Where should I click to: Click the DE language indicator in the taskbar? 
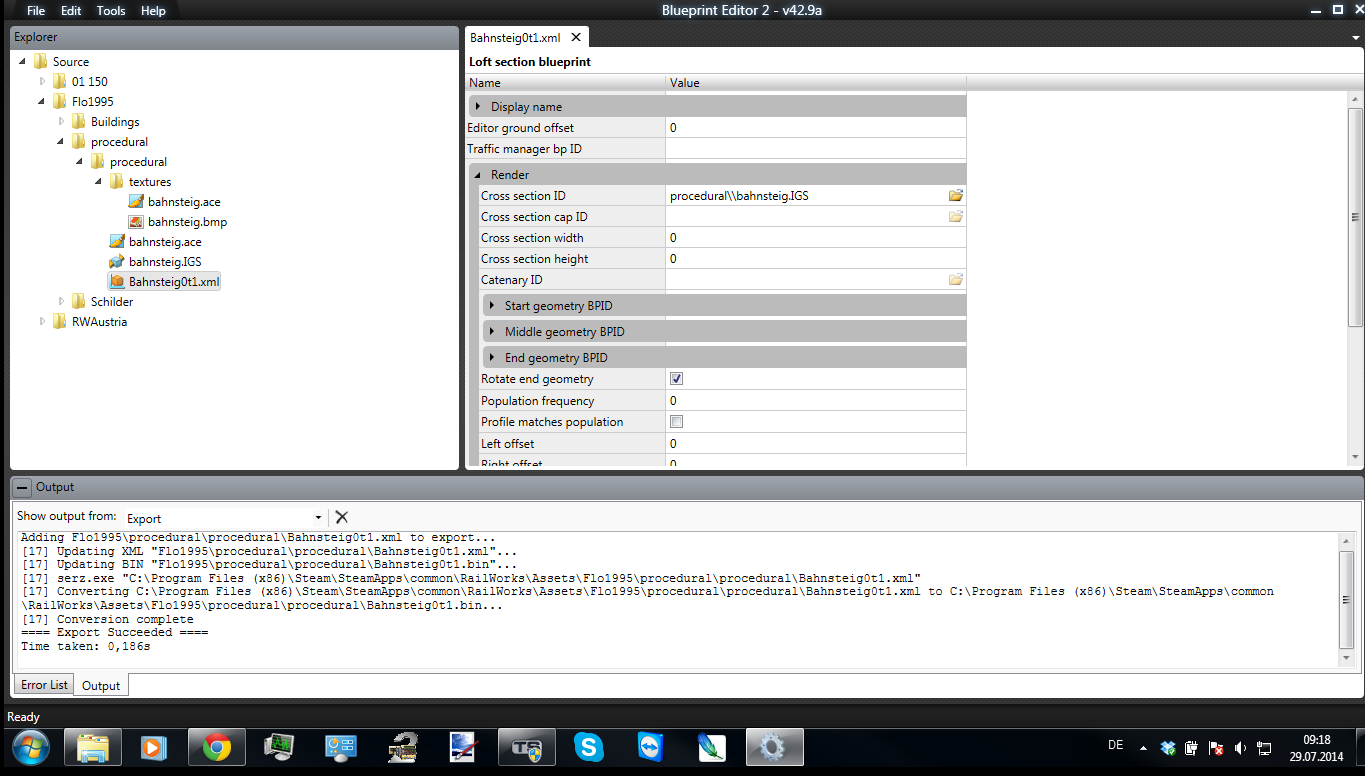1115,745
